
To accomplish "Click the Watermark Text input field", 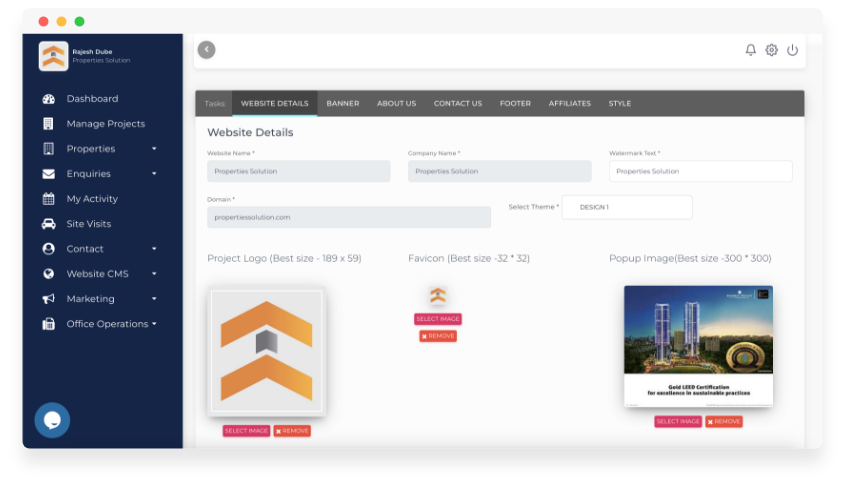I will 700,171.
